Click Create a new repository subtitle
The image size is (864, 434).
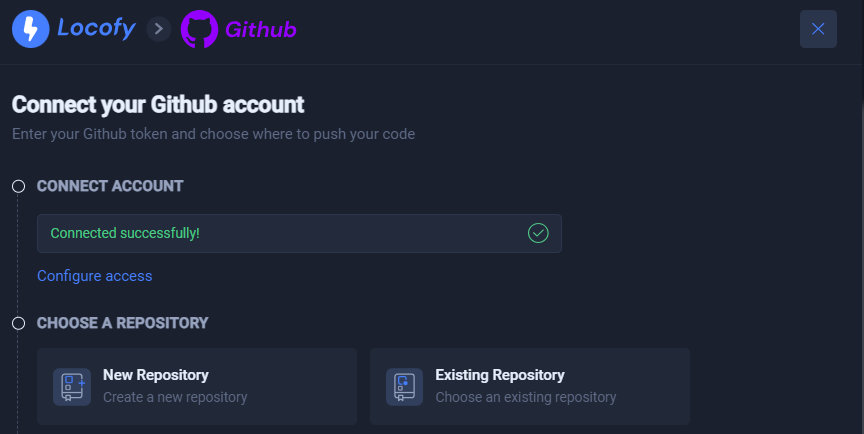click(x=175, y=397)
